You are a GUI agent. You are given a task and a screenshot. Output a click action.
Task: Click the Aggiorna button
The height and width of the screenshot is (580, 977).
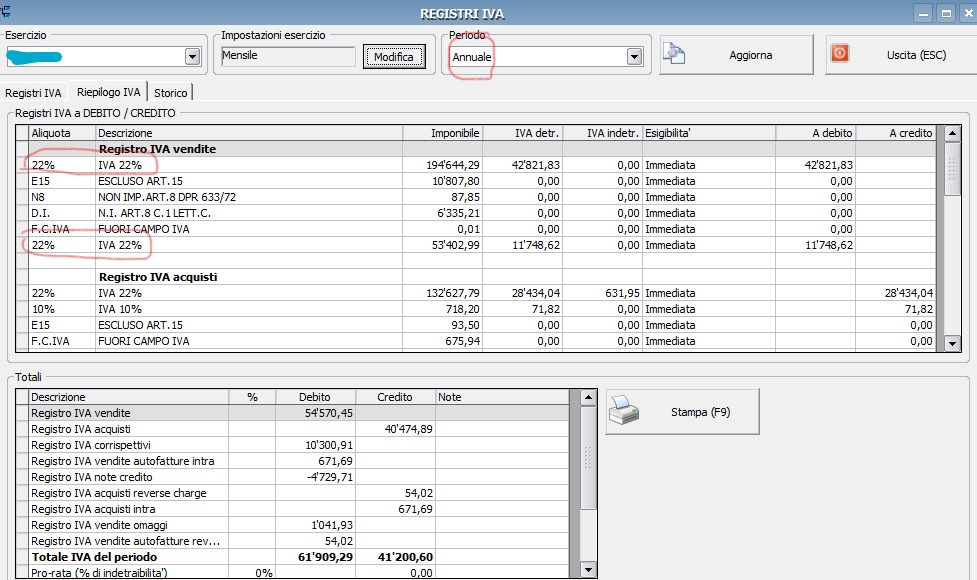click(x=736, y=55)
